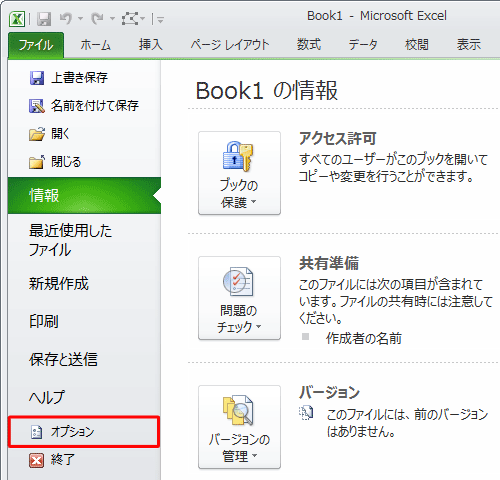Click the 名前を付けて保存 icon
The image size is (500, 480).
pos(37,106)
